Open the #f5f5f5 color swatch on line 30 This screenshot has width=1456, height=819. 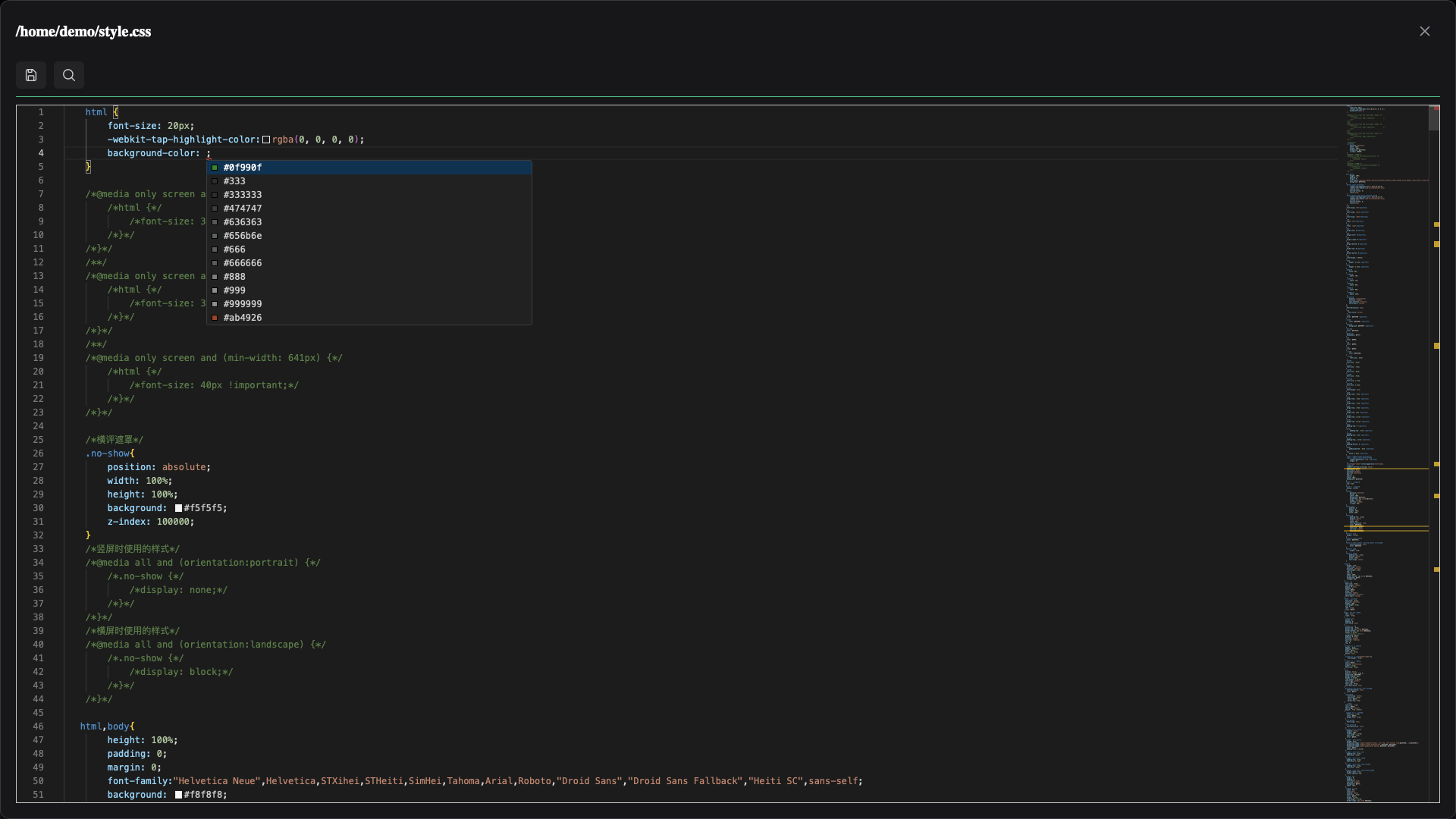(x=179, y=508)
